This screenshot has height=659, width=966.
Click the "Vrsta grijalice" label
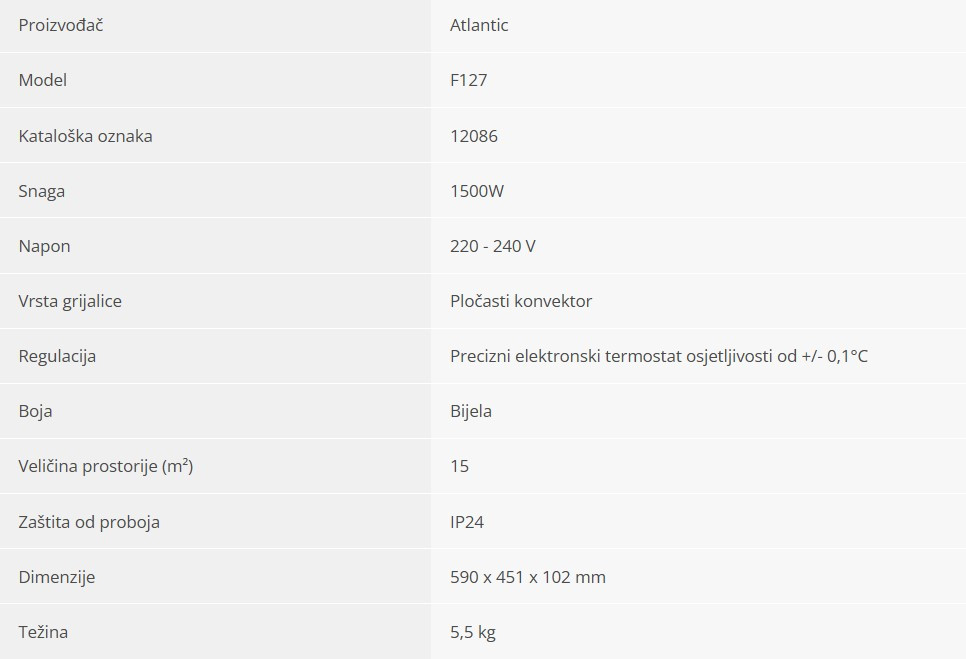(70, 301)
